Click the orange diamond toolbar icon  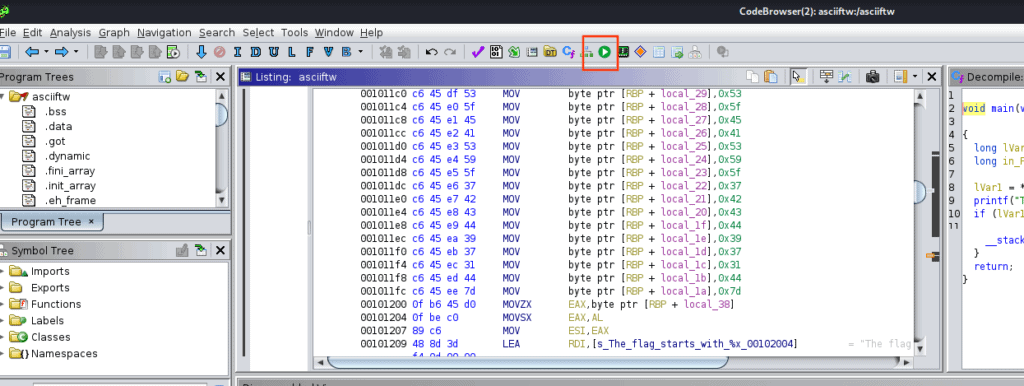pos(641,52)
